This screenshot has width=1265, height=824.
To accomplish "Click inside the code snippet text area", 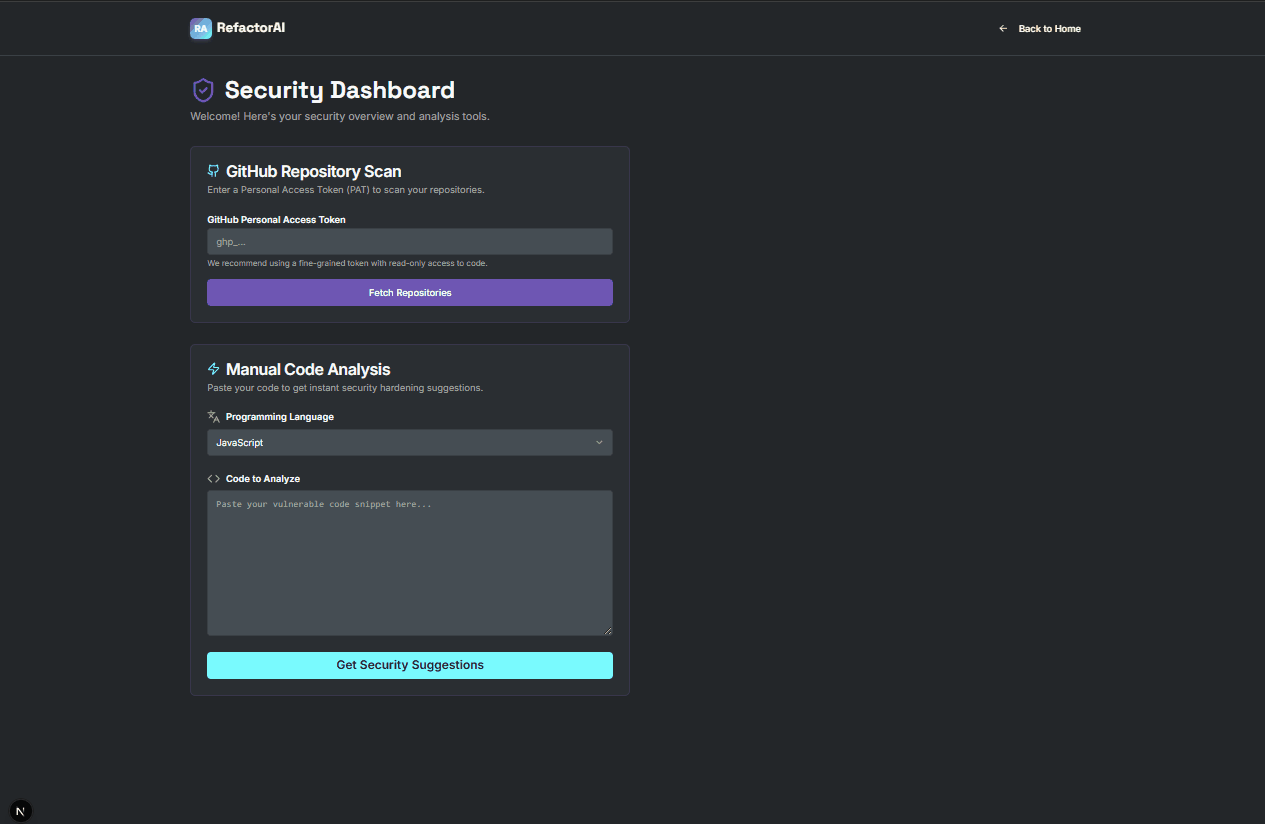I will pyautogui.click(x=409, y=562).
